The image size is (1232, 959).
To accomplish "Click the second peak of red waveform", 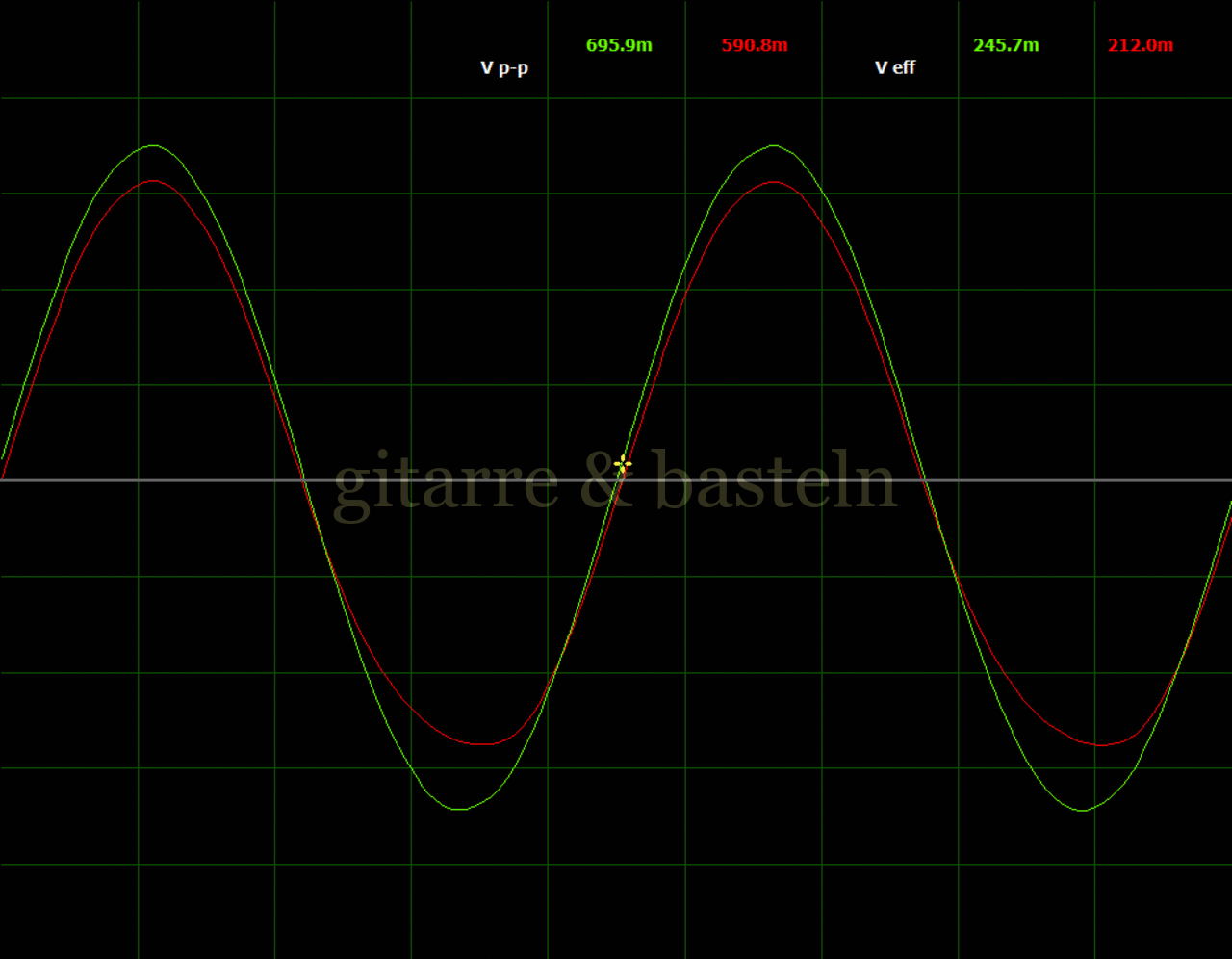I will tap(775, 181).
